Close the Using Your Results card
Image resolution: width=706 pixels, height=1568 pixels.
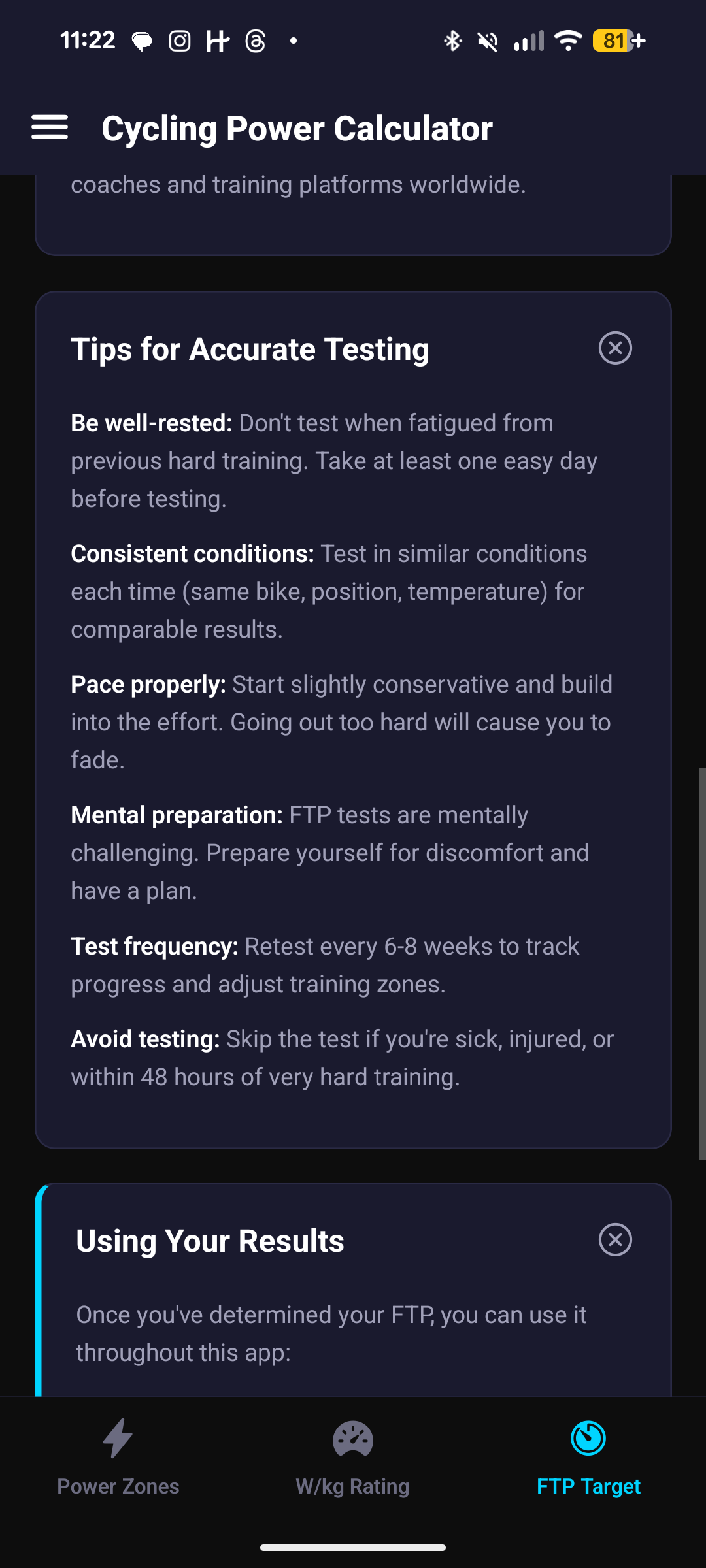(x=615, y=1239)
